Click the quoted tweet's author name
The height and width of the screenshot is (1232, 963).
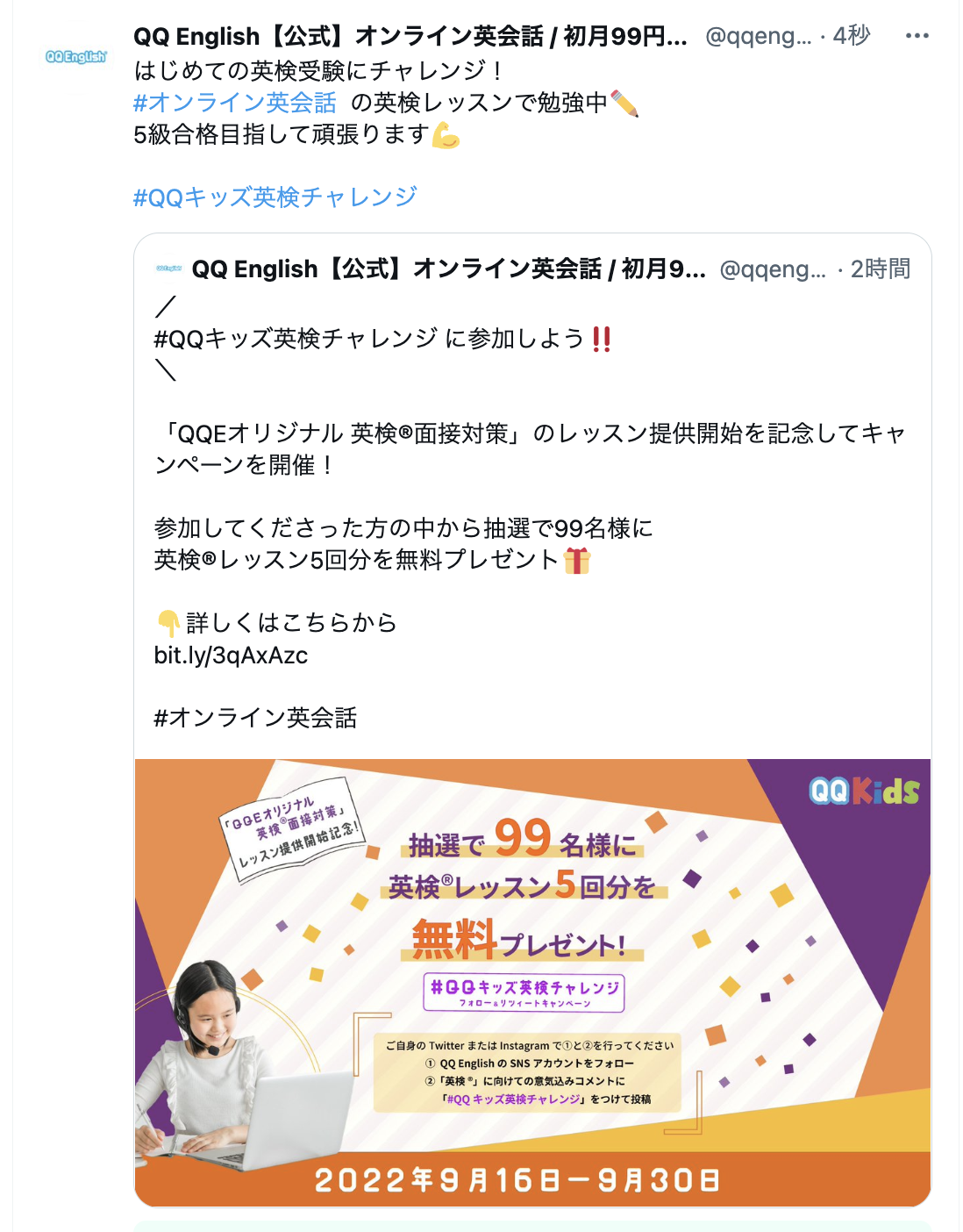449,269
